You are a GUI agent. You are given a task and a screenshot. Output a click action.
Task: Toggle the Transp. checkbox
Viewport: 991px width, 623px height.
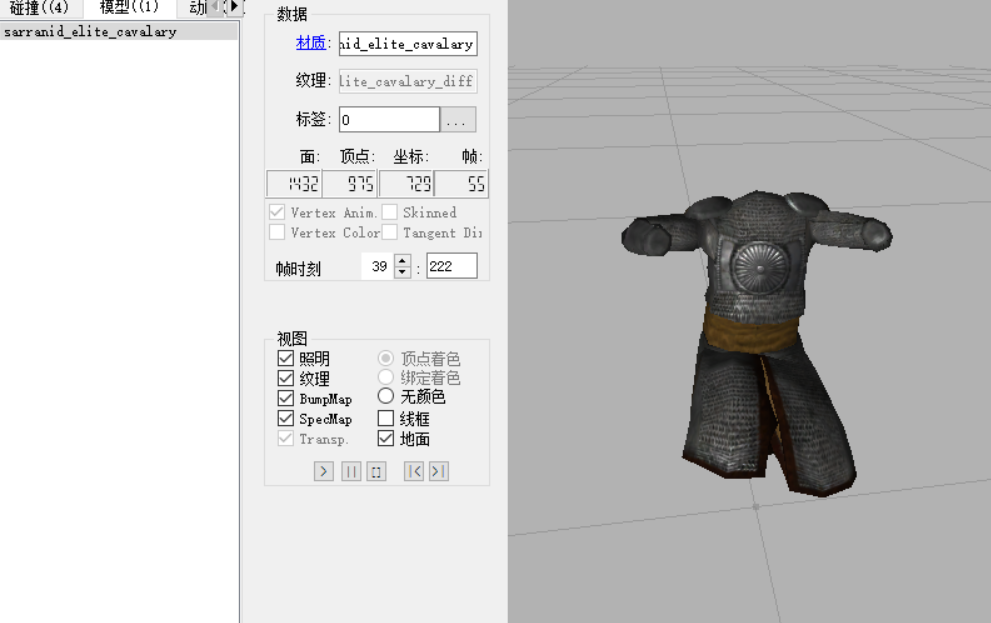(285, 439)
